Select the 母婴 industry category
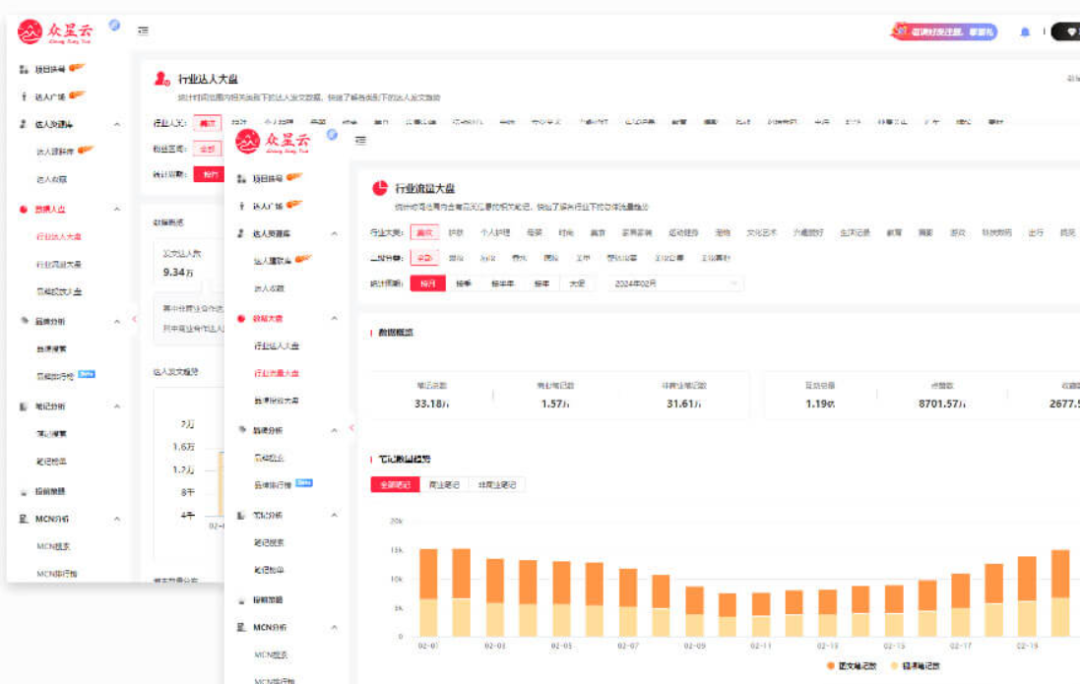Viewport: 1080px width, 684px height. coord(534,233)
